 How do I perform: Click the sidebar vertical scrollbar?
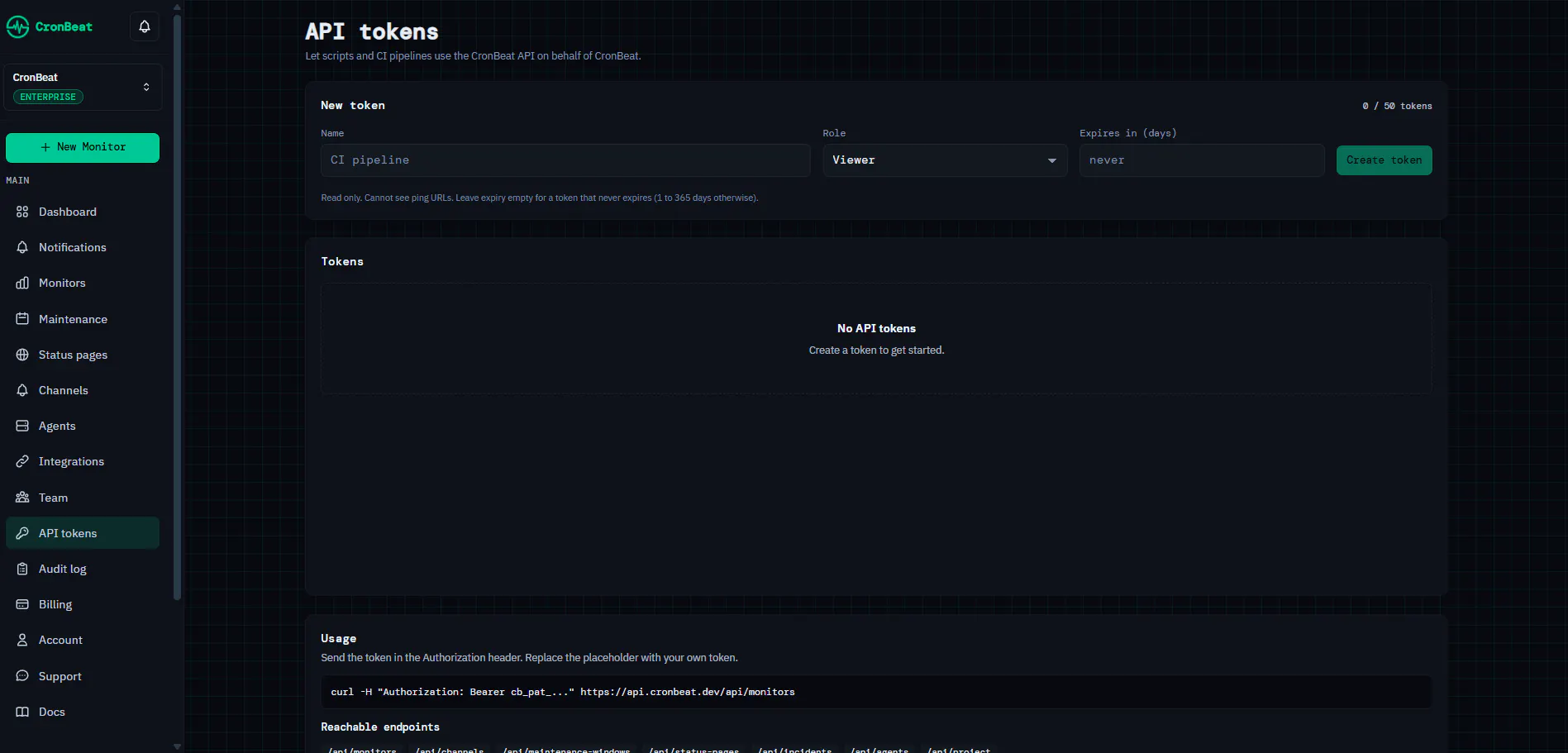tap(177, 306)
